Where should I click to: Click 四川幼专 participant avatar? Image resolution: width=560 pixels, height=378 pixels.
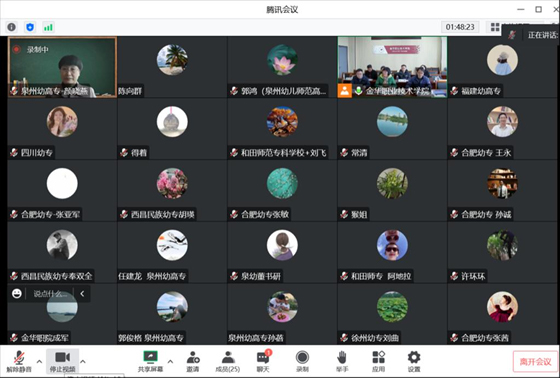coord(62,121)
